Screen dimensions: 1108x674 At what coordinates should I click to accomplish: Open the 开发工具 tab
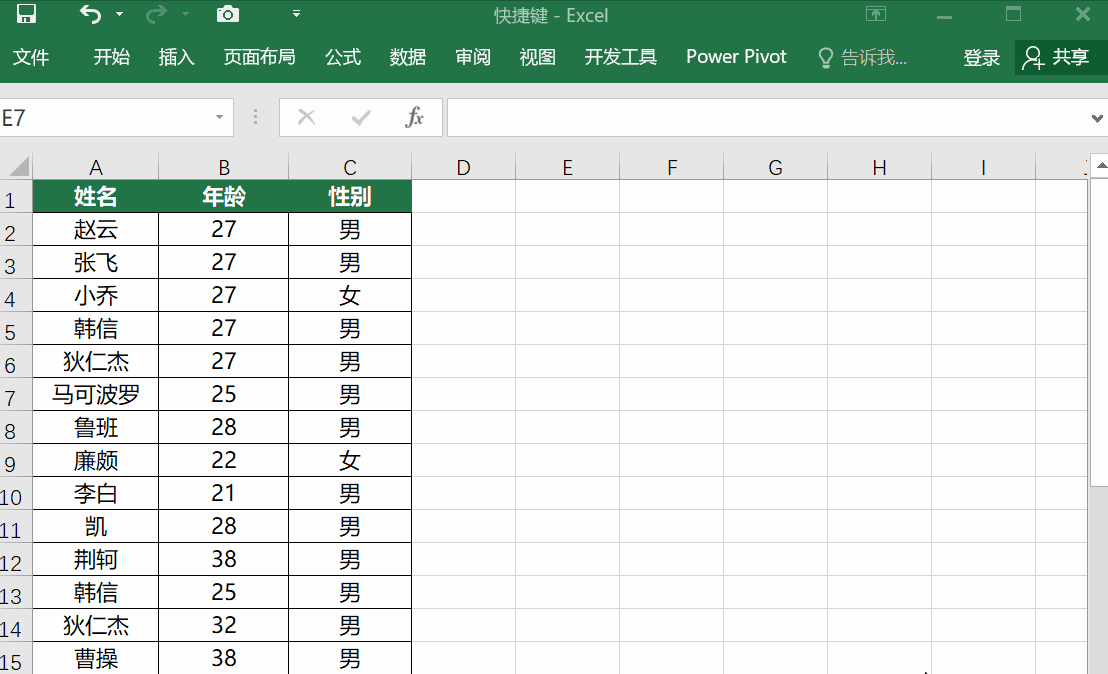click(x=620, y=57)
